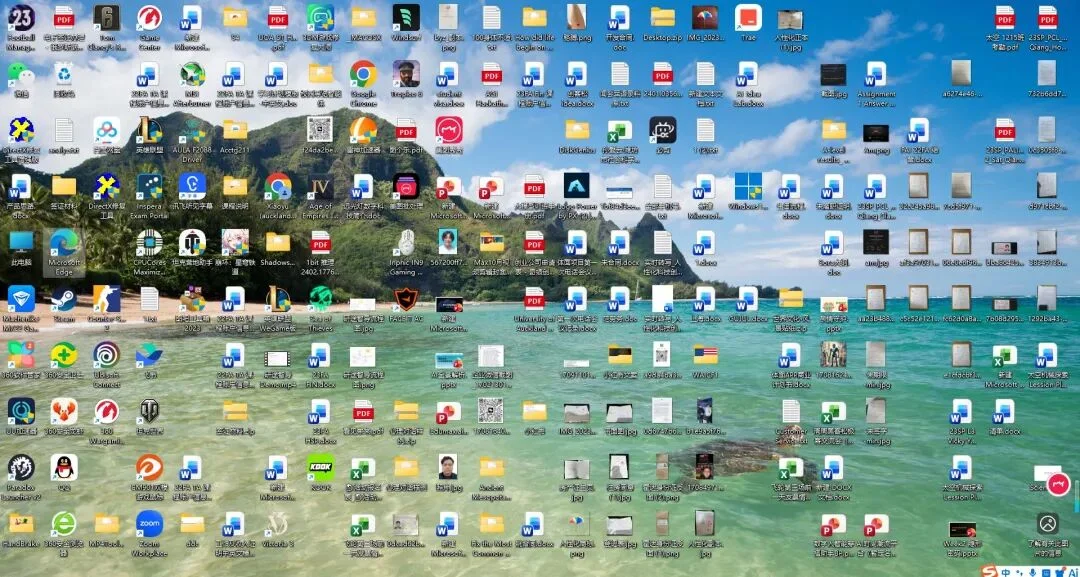Launch Steam from the desktop
This screenshot has height=577, width=1080.
tap(64, 300)
